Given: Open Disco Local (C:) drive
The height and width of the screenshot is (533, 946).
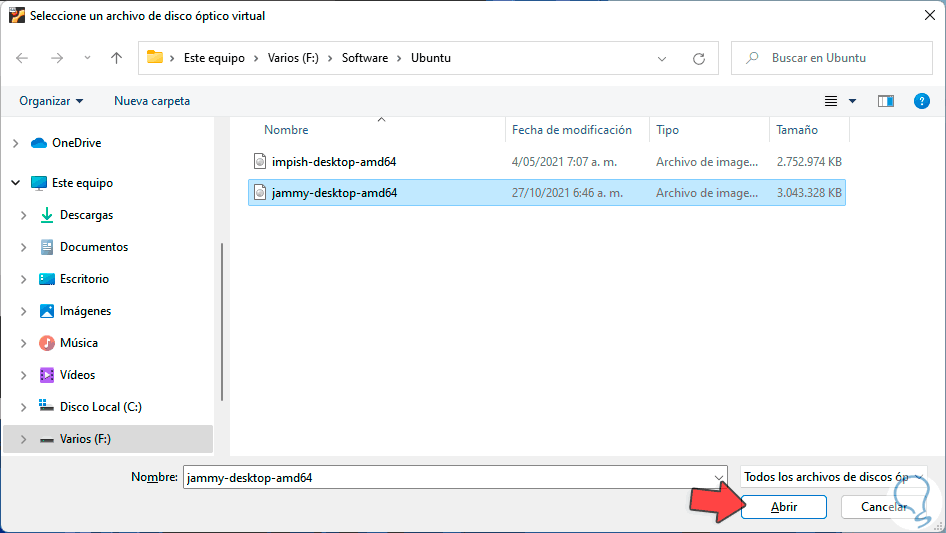Looking at the screenshot, I should click(x=100, y=407).
